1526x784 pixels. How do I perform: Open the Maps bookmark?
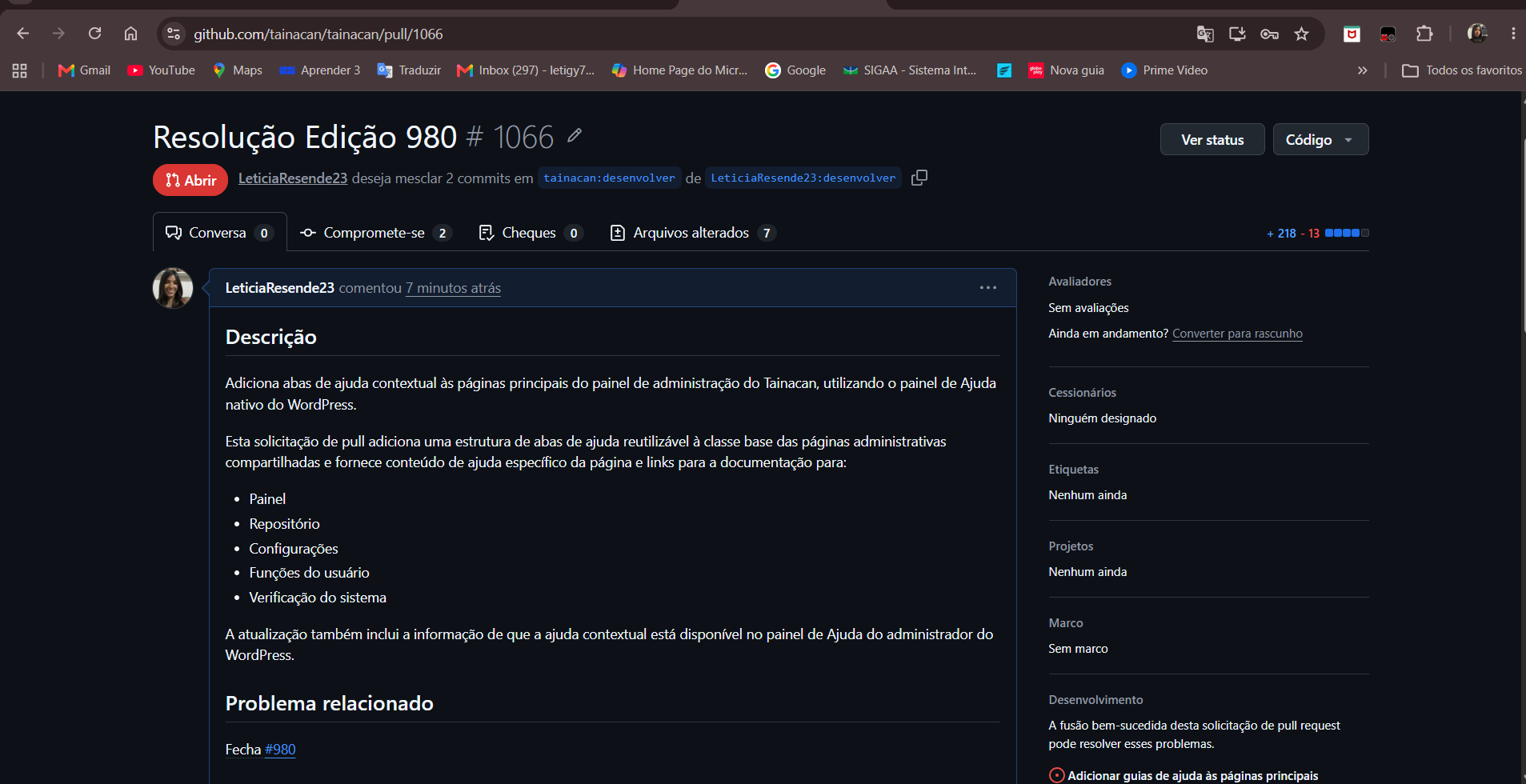(238, 70)
